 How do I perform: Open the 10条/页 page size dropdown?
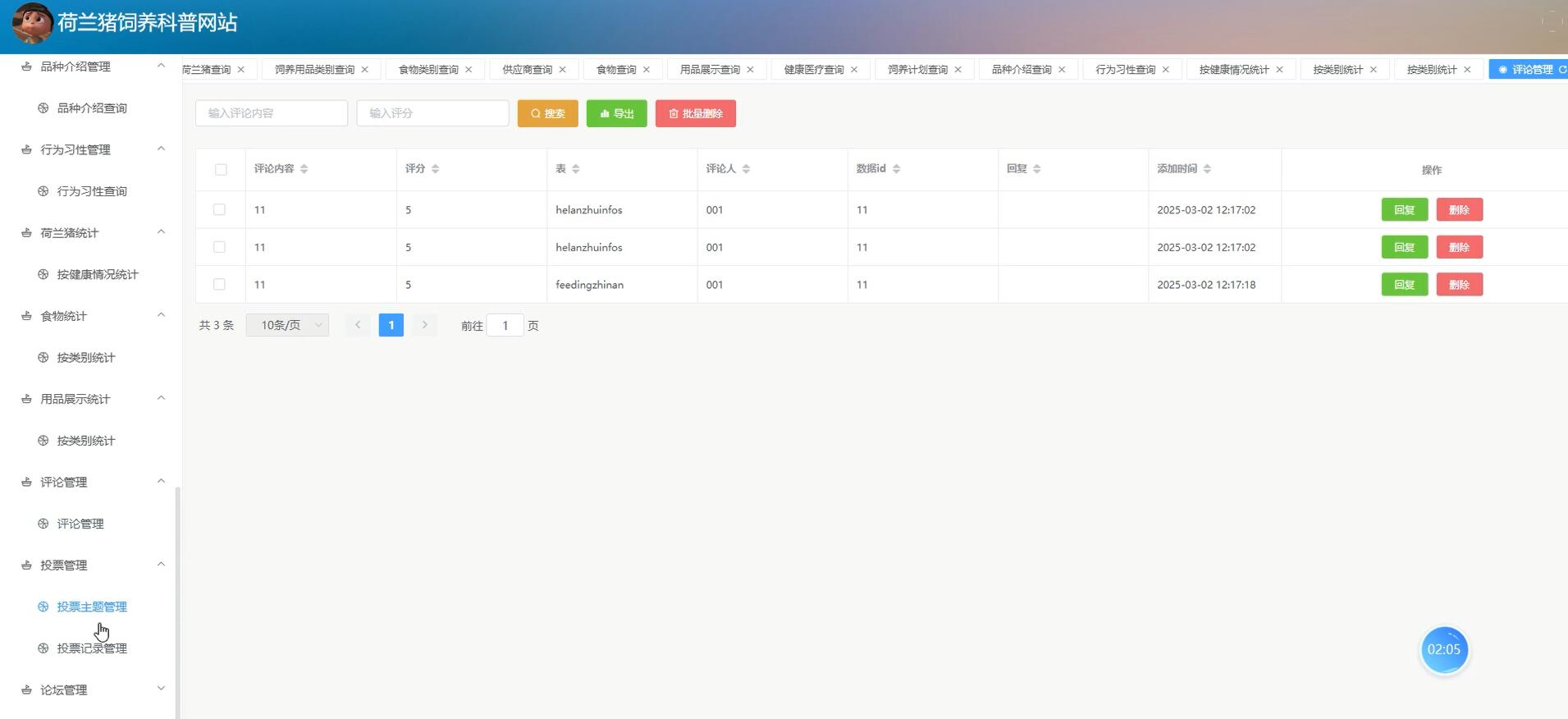287,325
